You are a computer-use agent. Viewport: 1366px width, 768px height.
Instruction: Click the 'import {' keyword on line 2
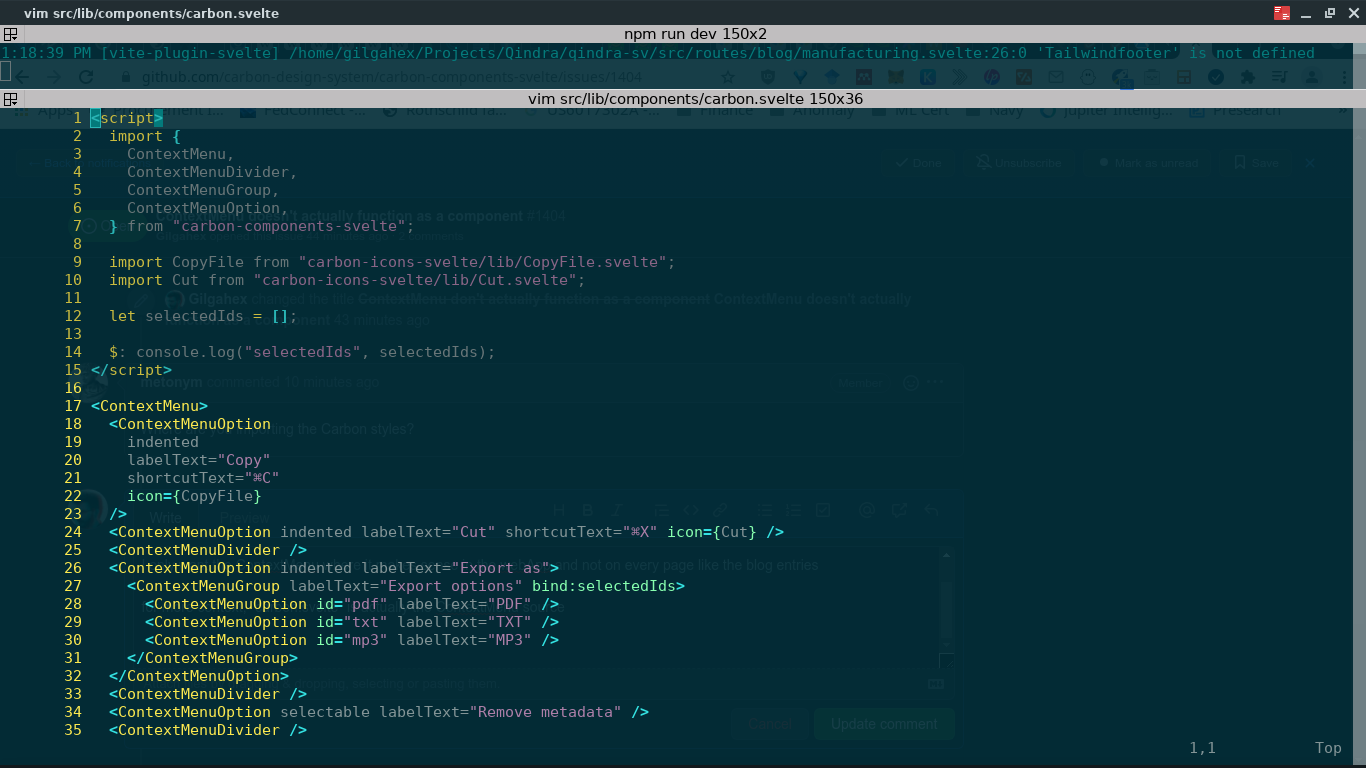click(x=145, y=136)
